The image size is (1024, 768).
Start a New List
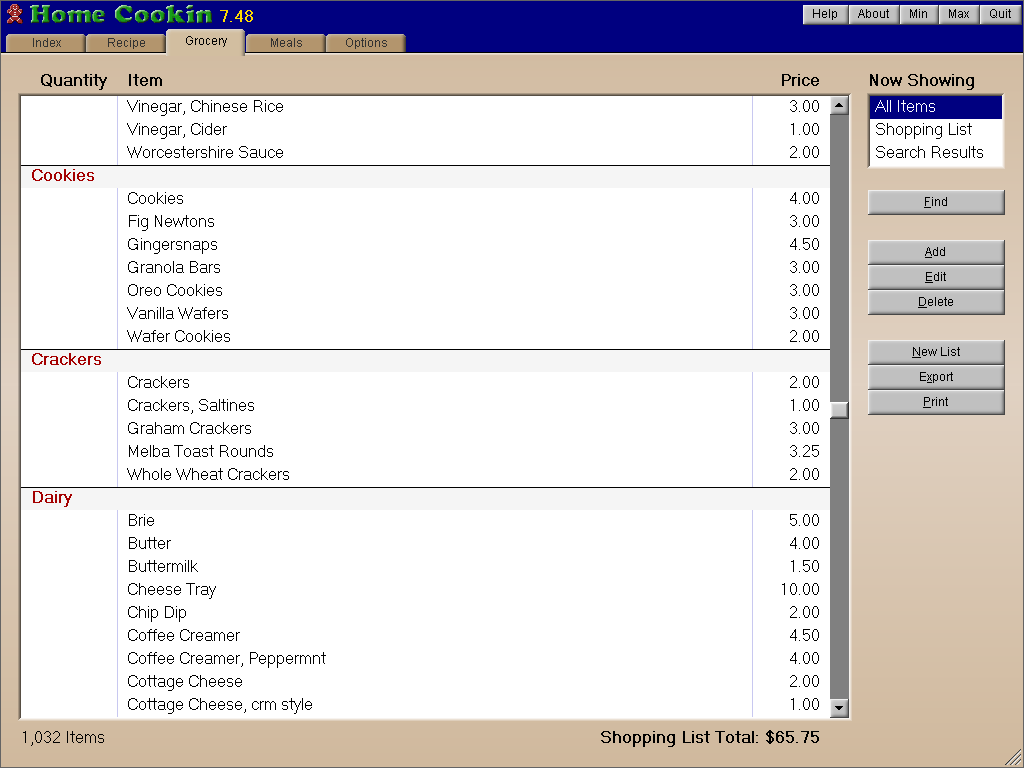click(935, 352)
